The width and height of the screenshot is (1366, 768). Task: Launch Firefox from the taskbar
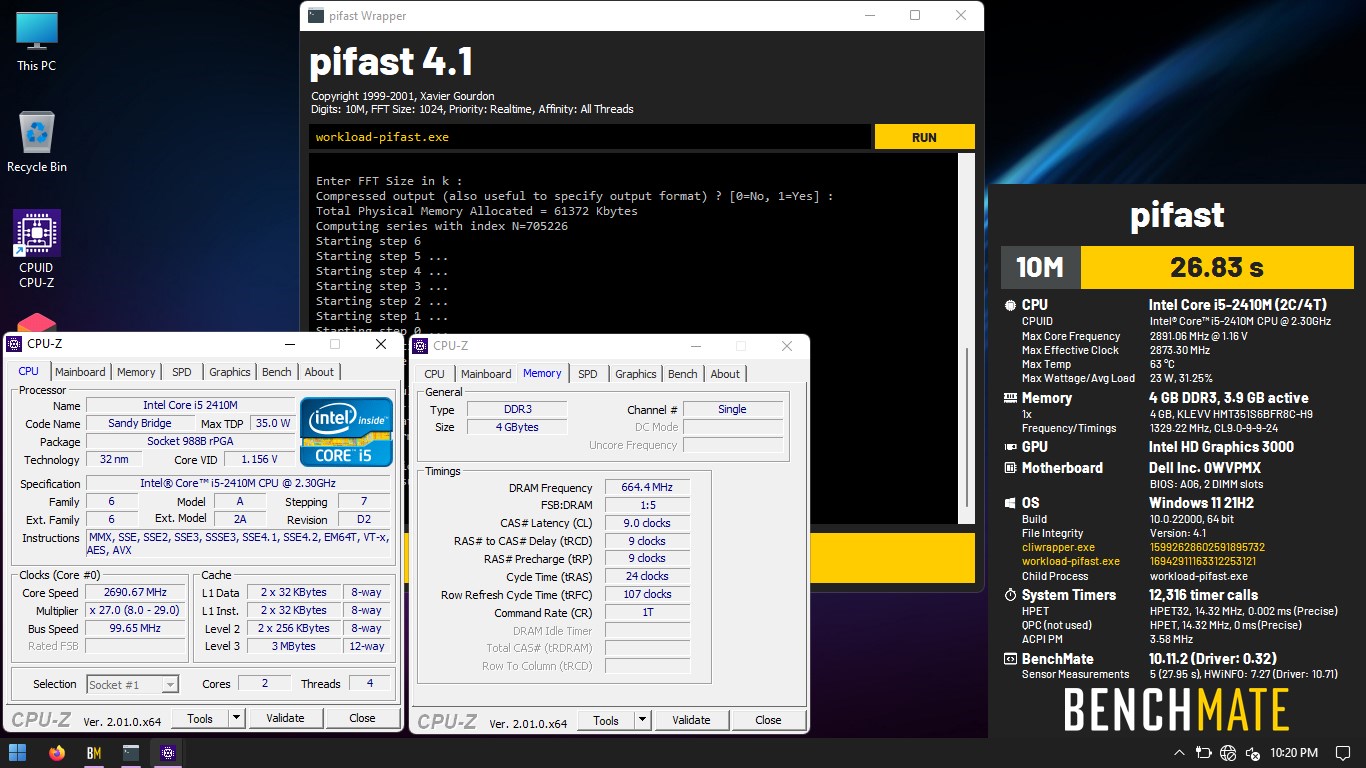point(56,753)
